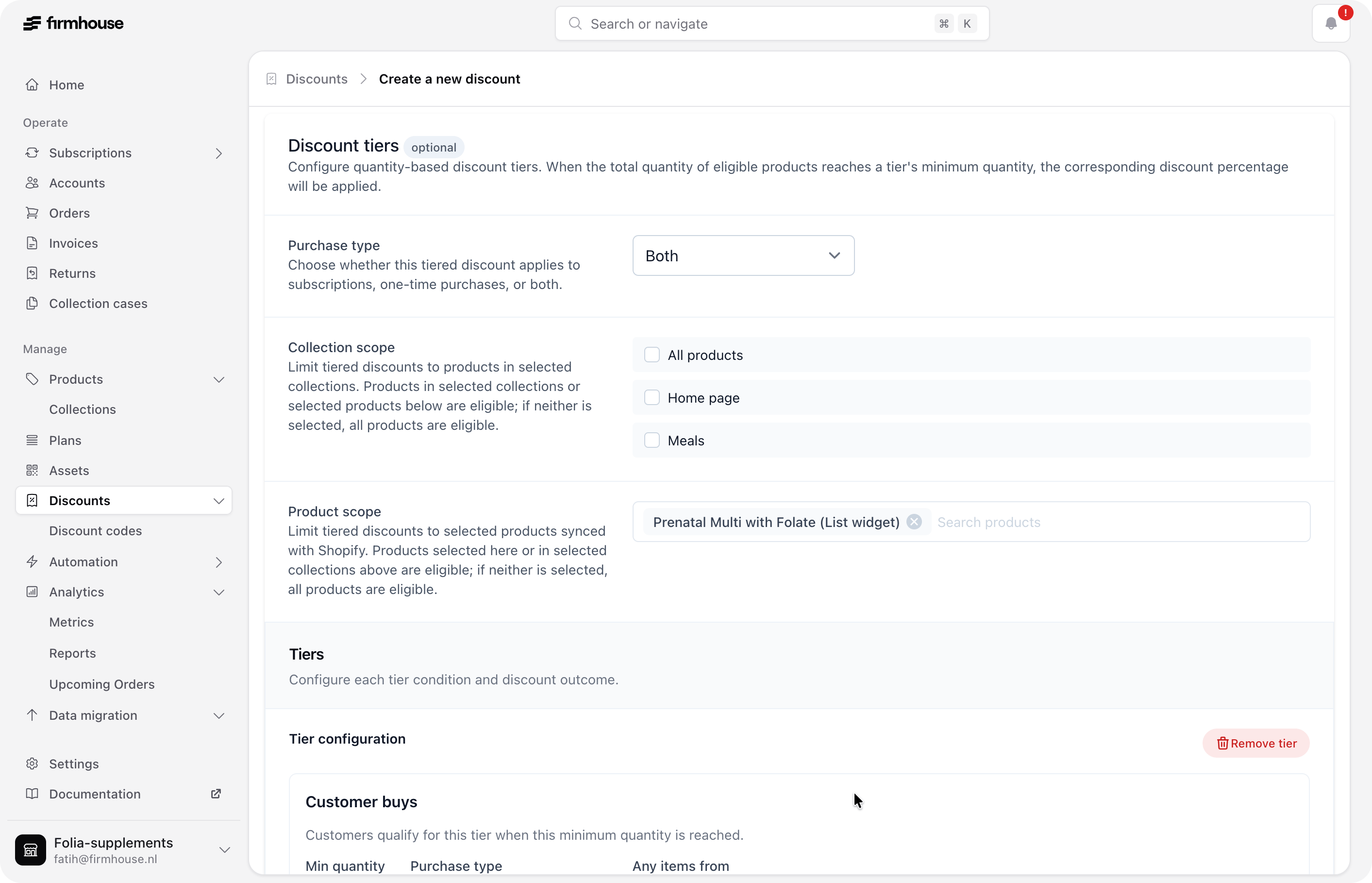Expand the Automation submenu chevron

[x=219, y=562]
